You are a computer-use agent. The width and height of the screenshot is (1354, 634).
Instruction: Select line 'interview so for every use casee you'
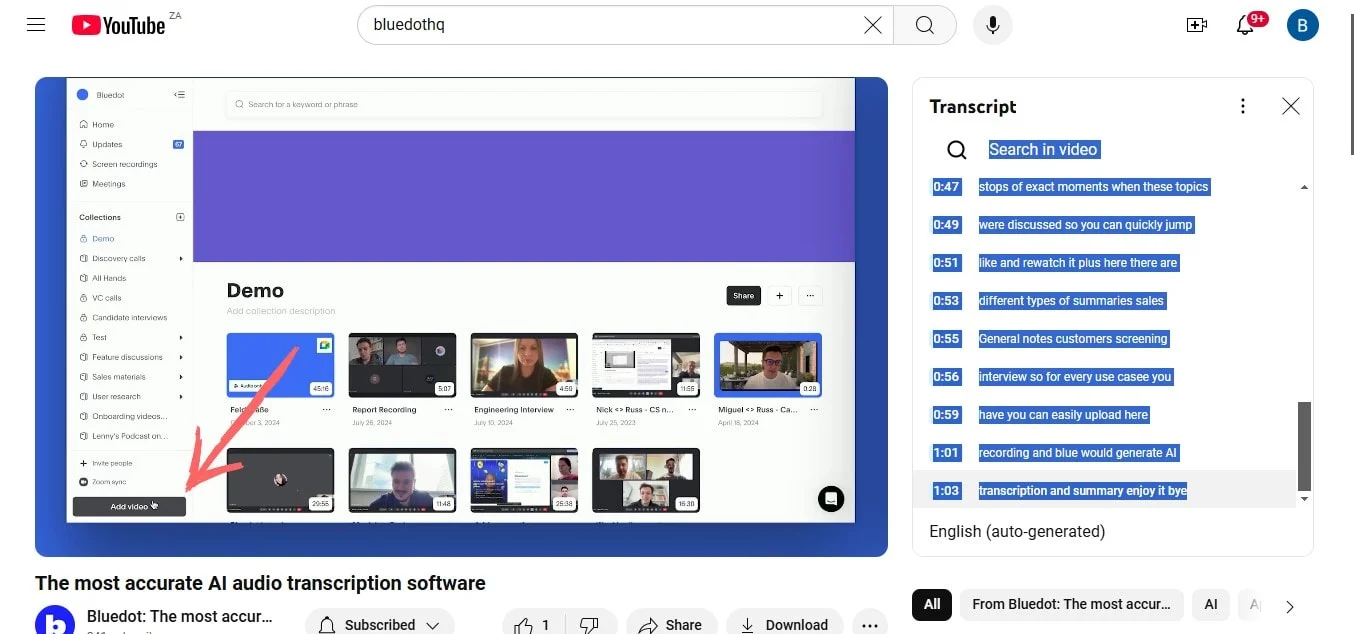[x=1075, y=377]
